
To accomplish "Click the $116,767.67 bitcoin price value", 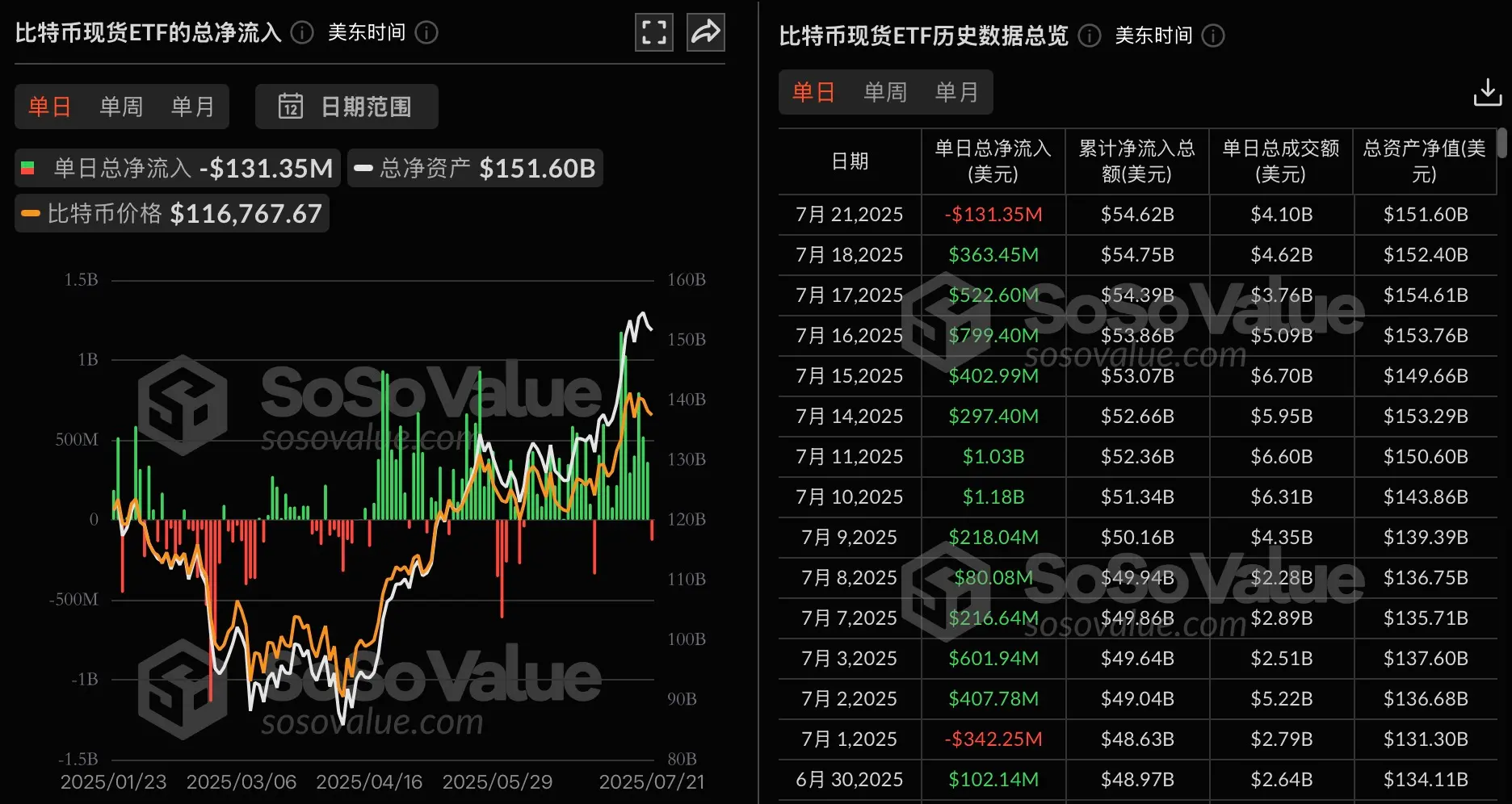I will (246, 213).
